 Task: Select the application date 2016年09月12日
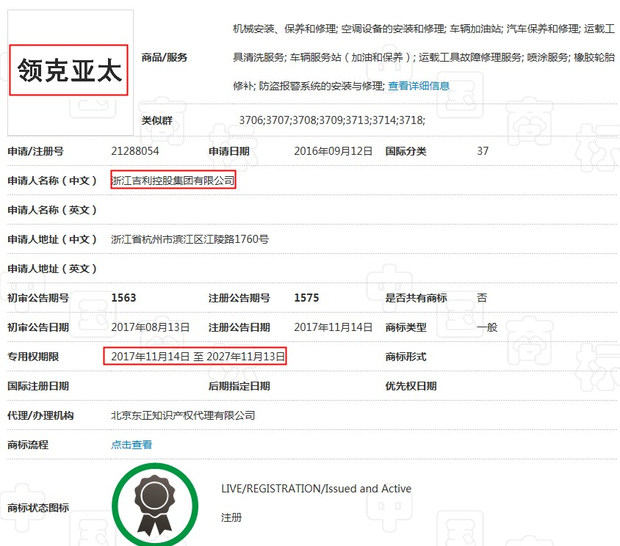point(333,151)
